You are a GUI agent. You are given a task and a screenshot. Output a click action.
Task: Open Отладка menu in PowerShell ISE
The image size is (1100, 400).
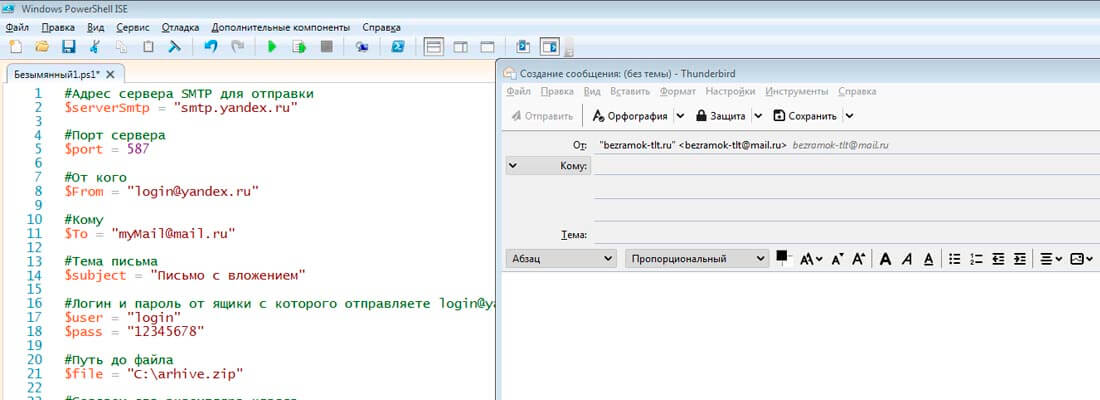tap(180, 27)
